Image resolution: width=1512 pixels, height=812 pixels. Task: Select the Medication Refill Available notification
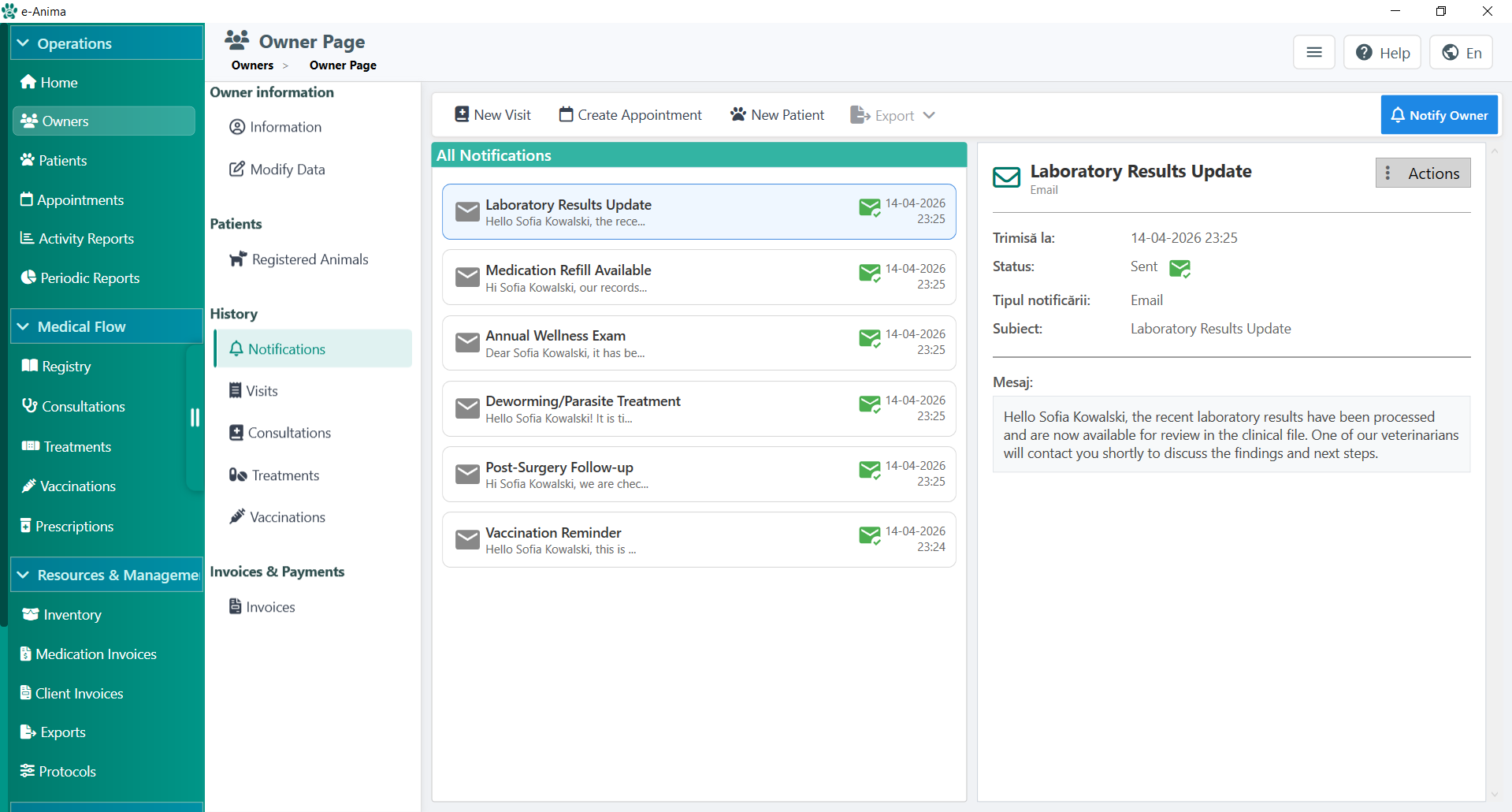[699, 277]
